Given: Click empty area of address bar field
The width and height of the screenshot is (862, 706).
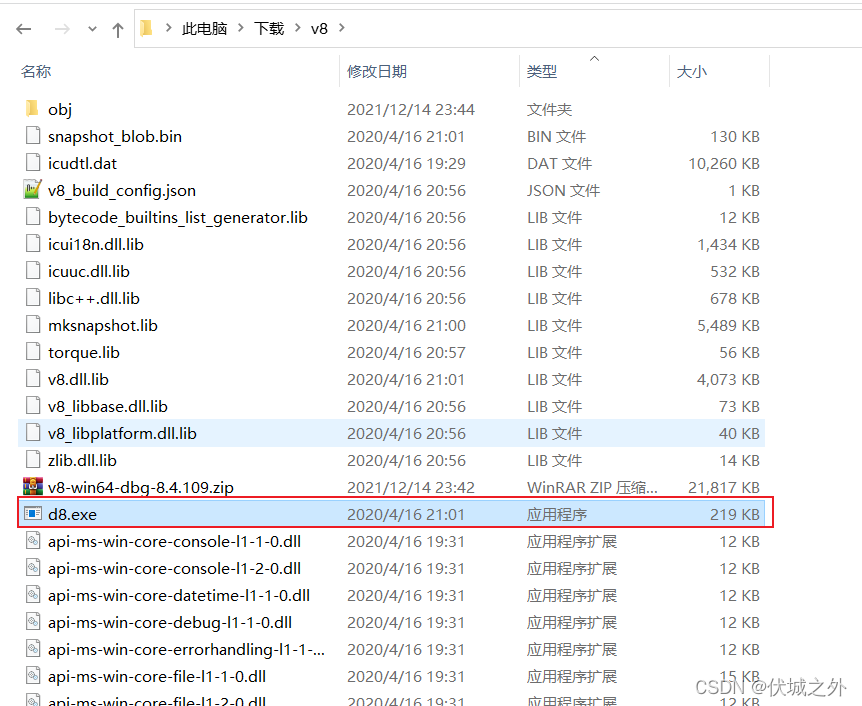Looking at the screenshot, I should click(x=605, y=28).
